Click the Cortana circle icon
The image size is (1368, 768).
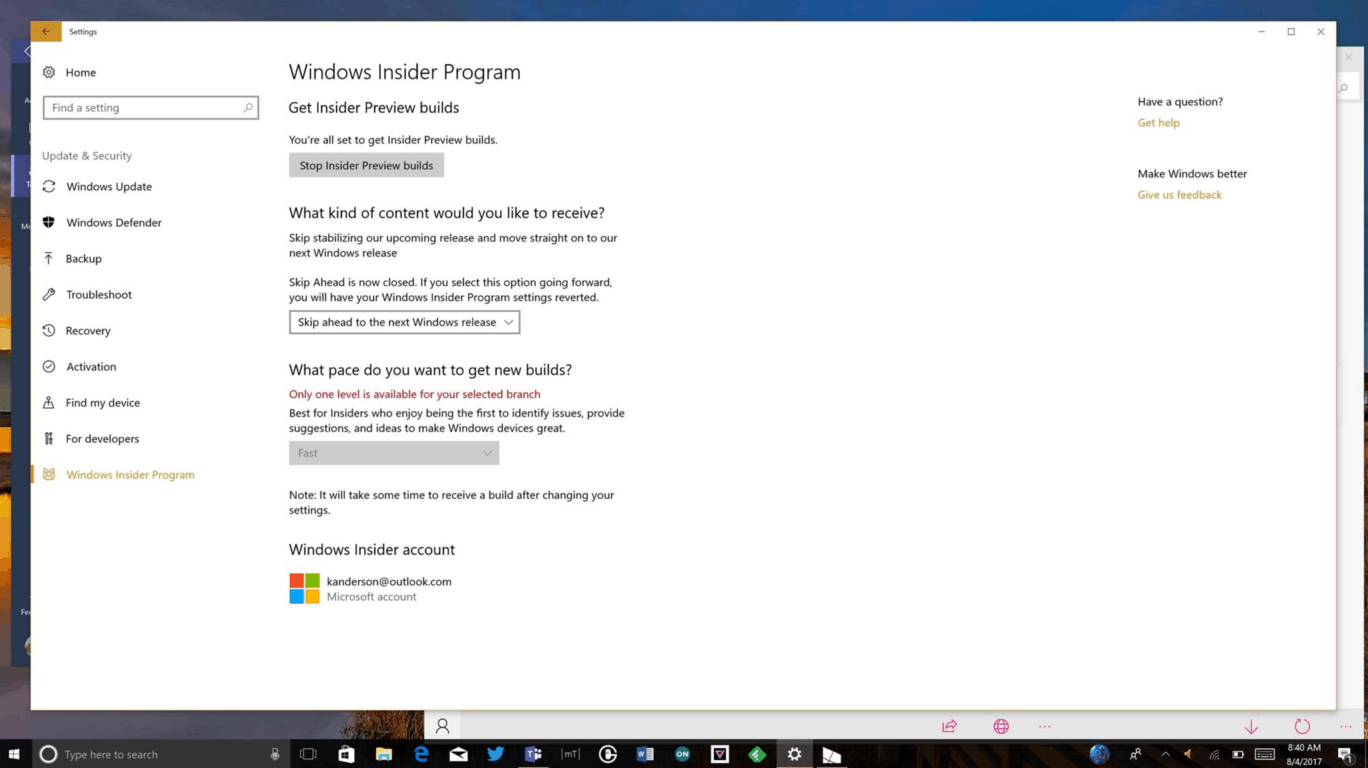48,754
